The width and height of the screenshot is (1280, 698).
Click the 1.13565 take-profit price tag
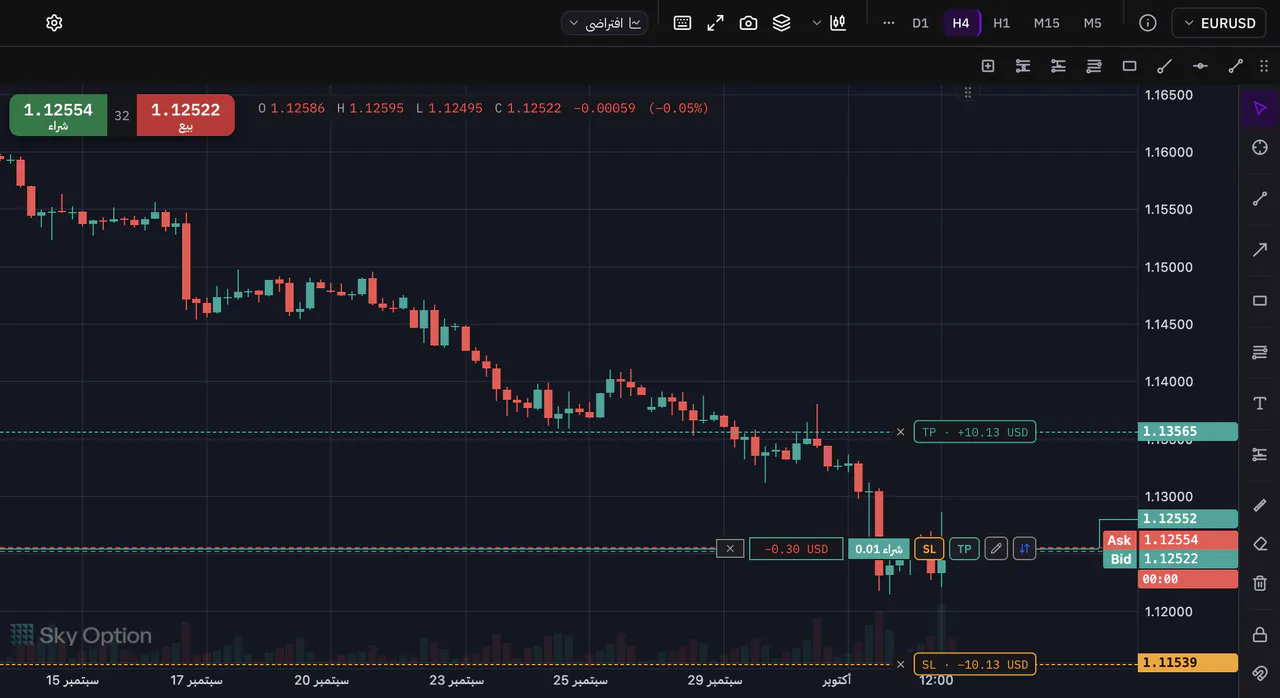[x=1188, y=432]
